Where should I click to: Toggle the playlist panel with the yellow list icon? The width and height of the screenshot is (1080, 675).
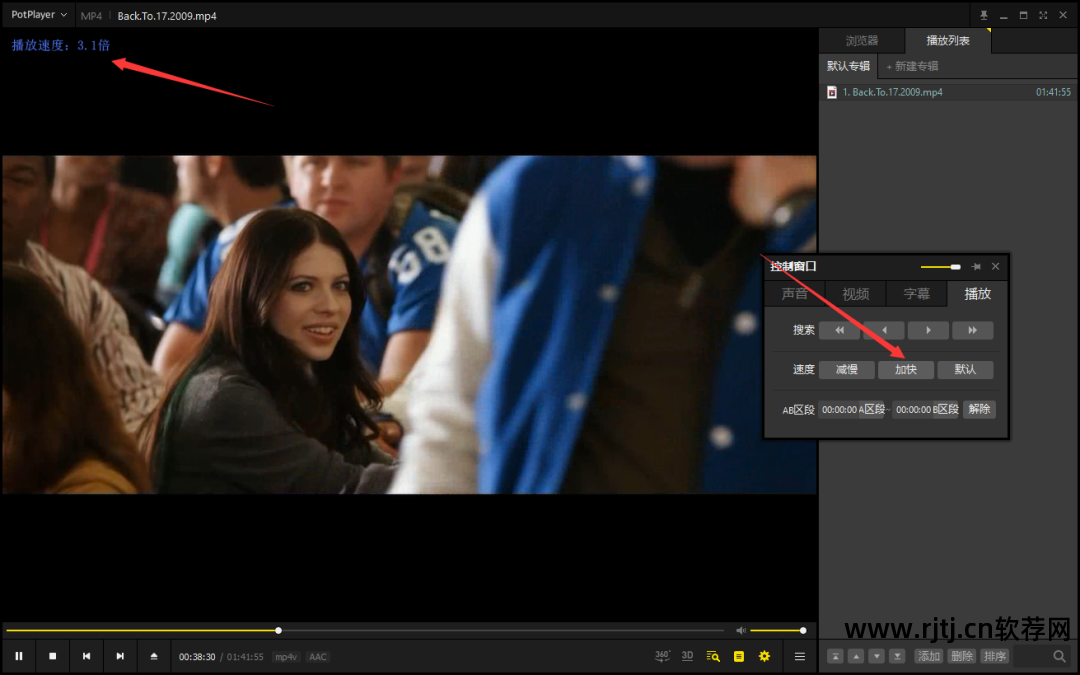point(738,656)
